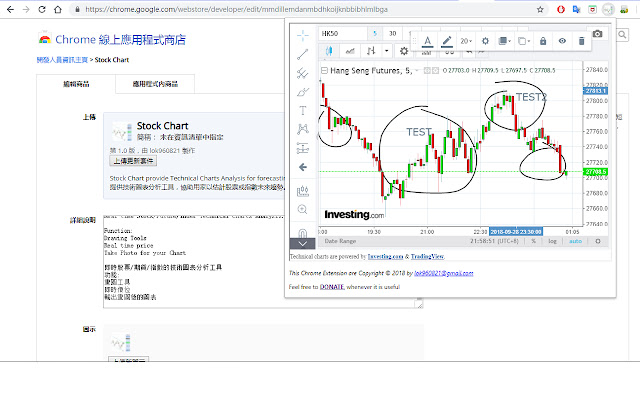Select the crosshair cursor tool
640x400 pixels.
pos(302,36)
